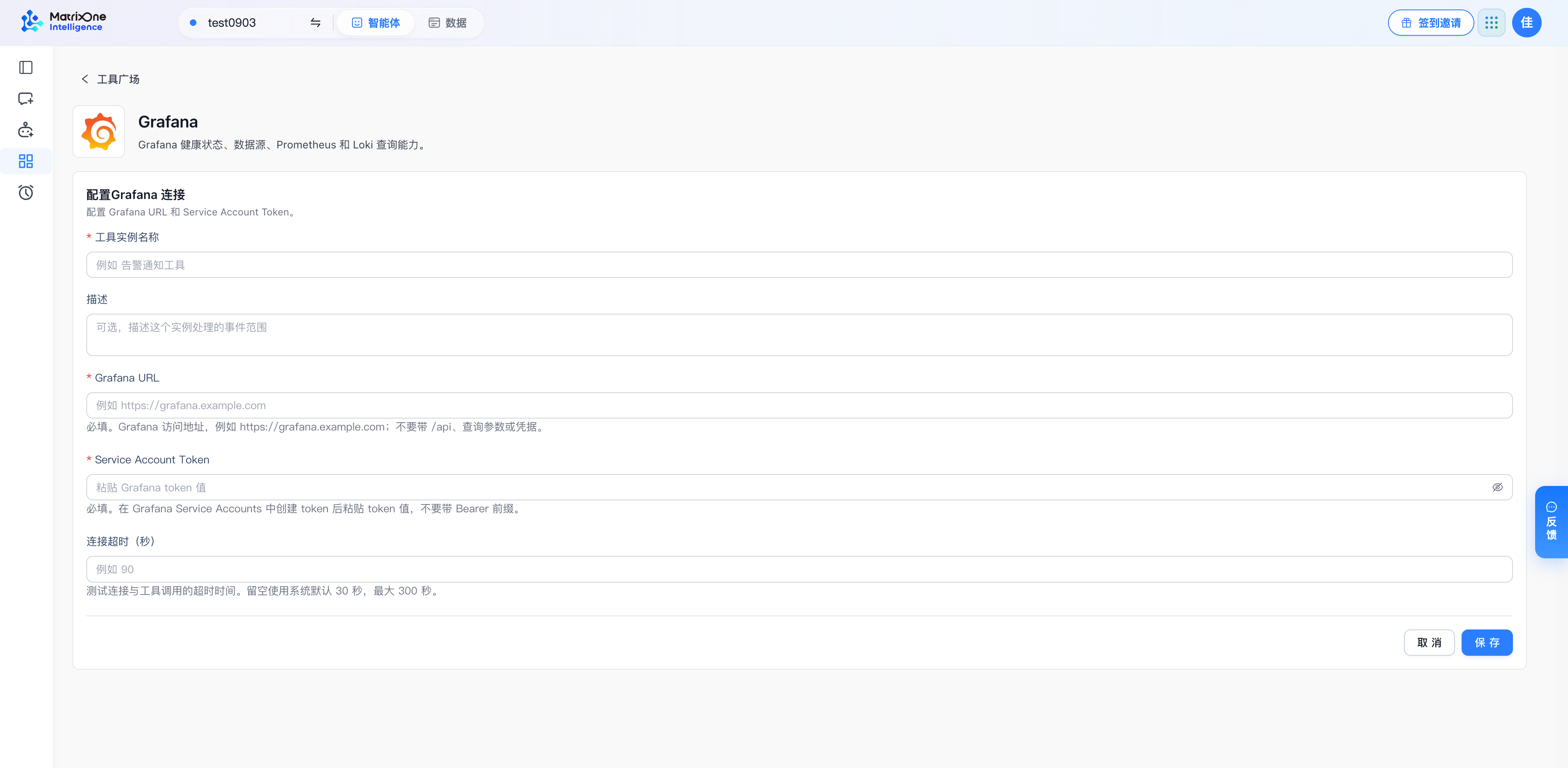
Task: Open the 反馈 feedback button
Action: tap(1551, 522)
